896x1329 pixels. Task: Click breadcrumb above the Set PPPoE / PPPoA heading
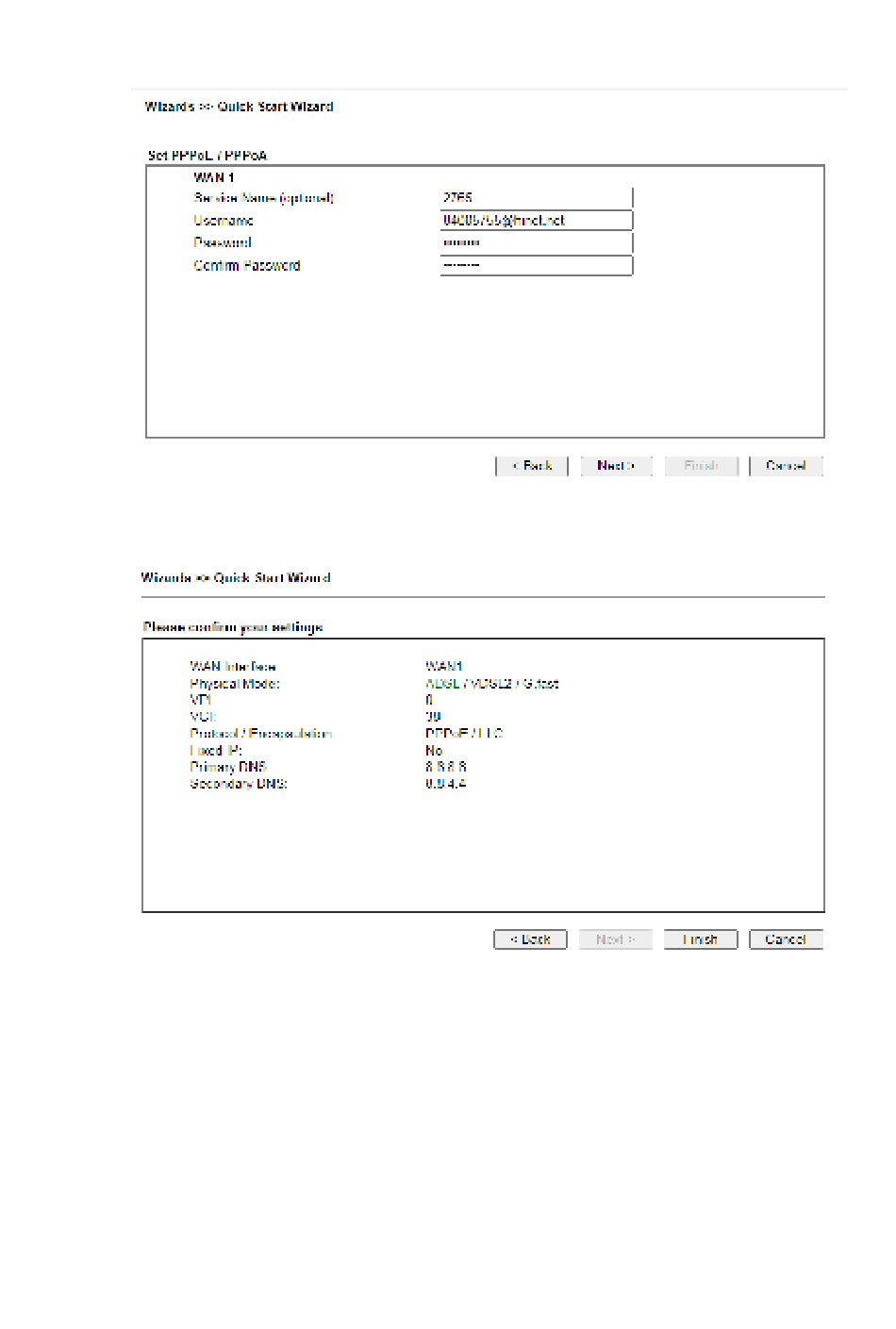click(239, 107)
